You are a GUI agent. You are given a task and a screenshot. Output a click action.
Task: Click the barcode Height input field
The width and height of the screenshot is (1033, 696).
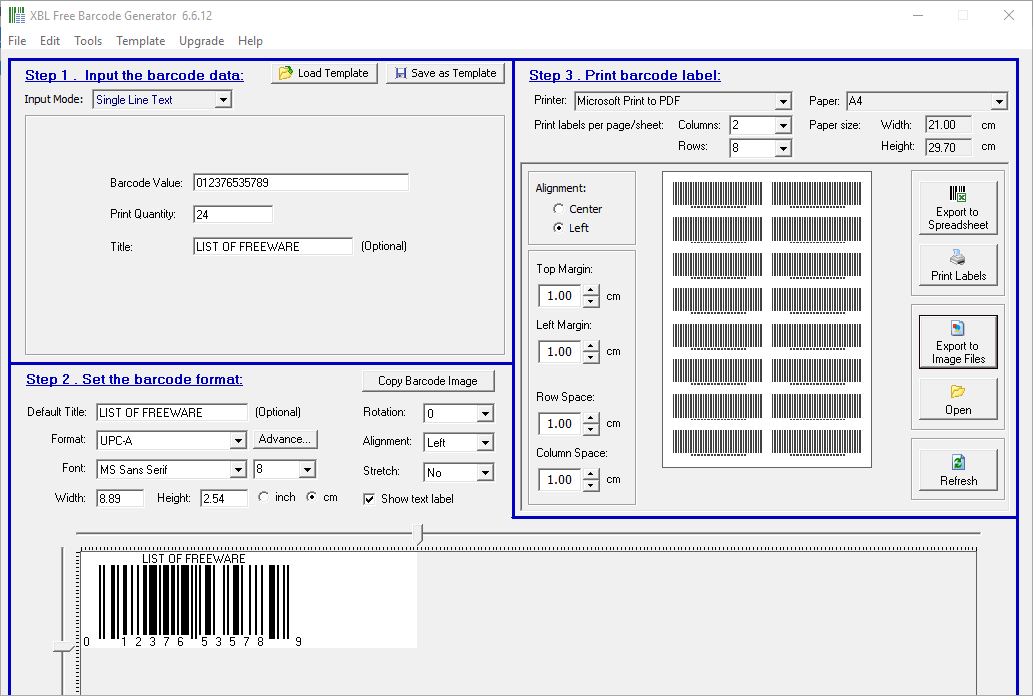[x=224, y=498]
